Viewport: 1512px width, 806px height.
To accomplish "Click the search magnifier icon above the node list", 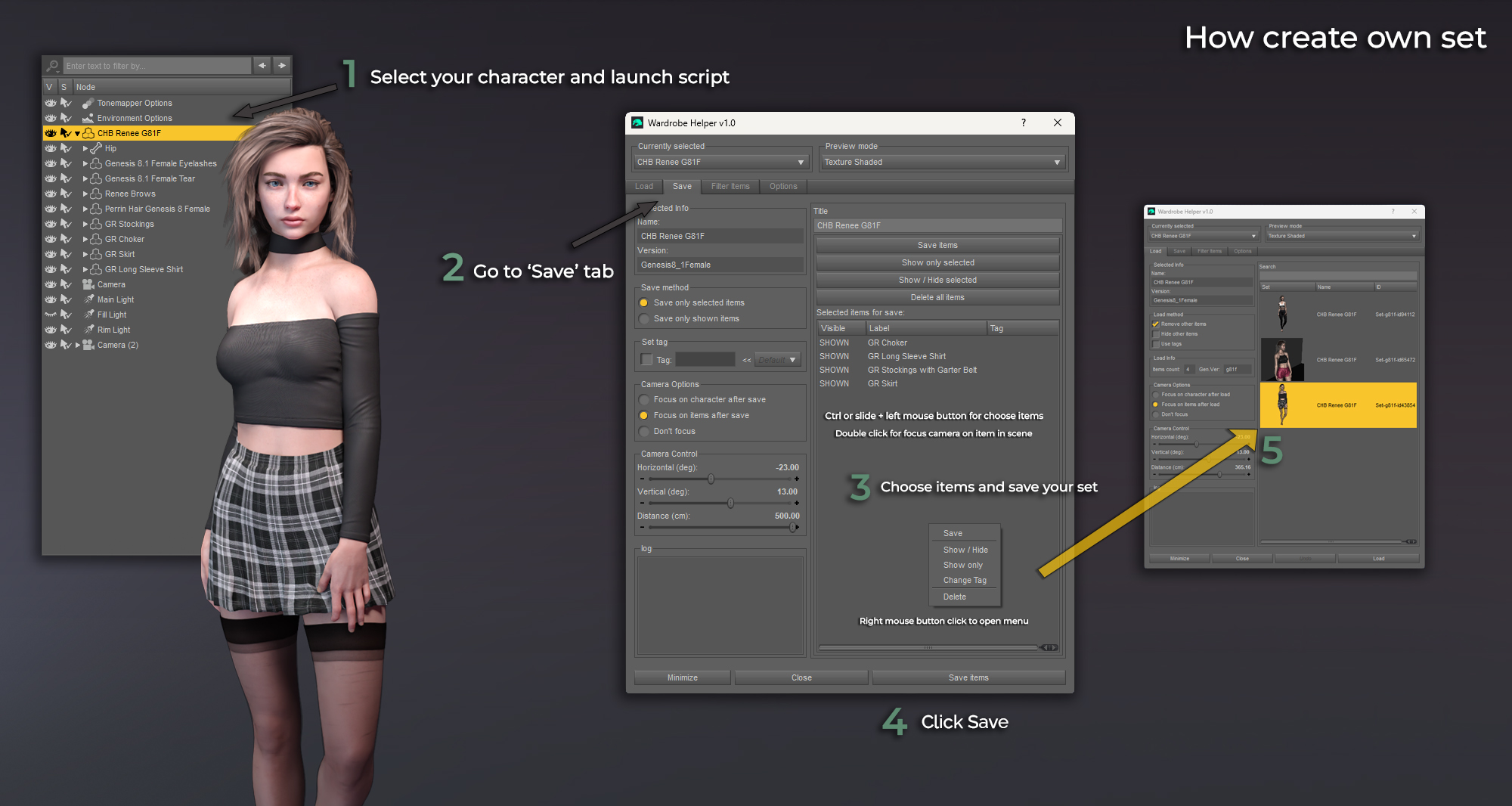I will 51,66.
